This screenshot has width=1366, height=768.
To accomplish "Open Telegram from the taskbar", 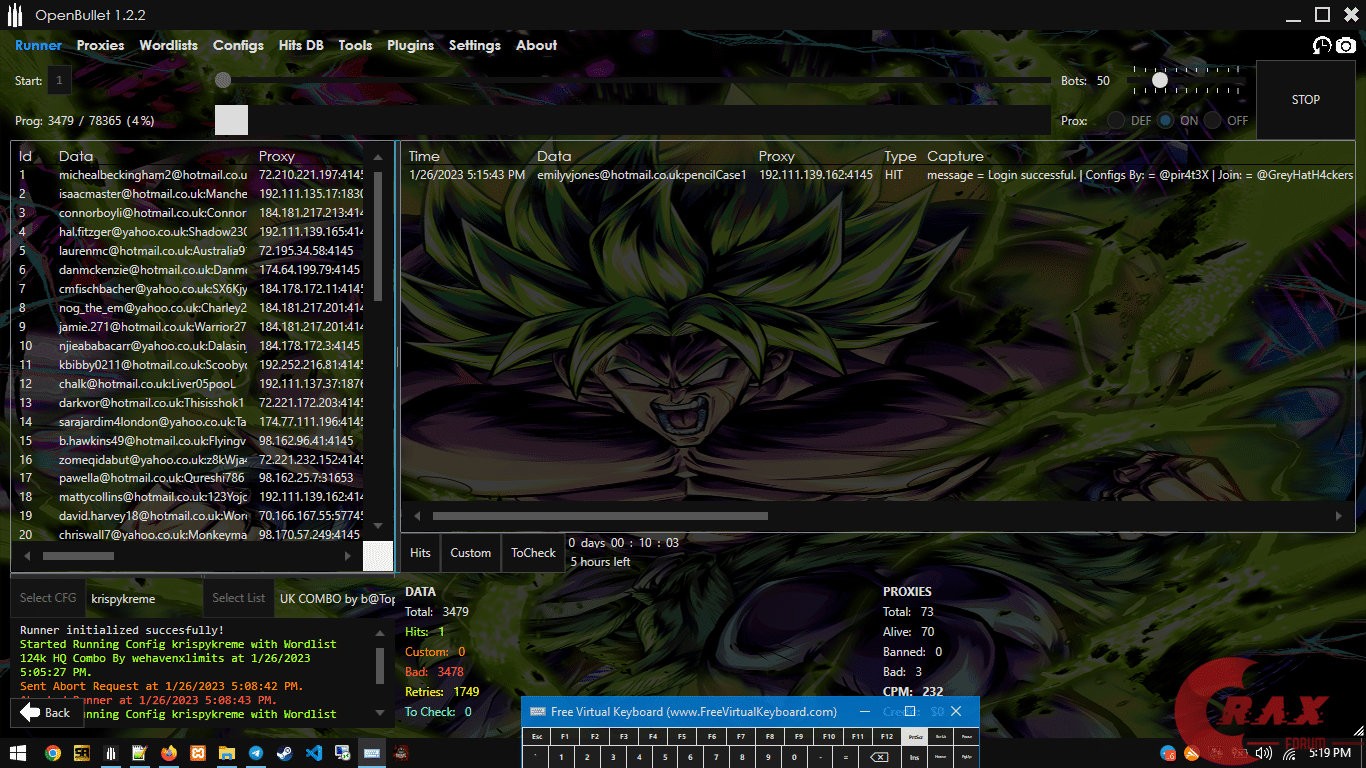I will coord(256,753).
